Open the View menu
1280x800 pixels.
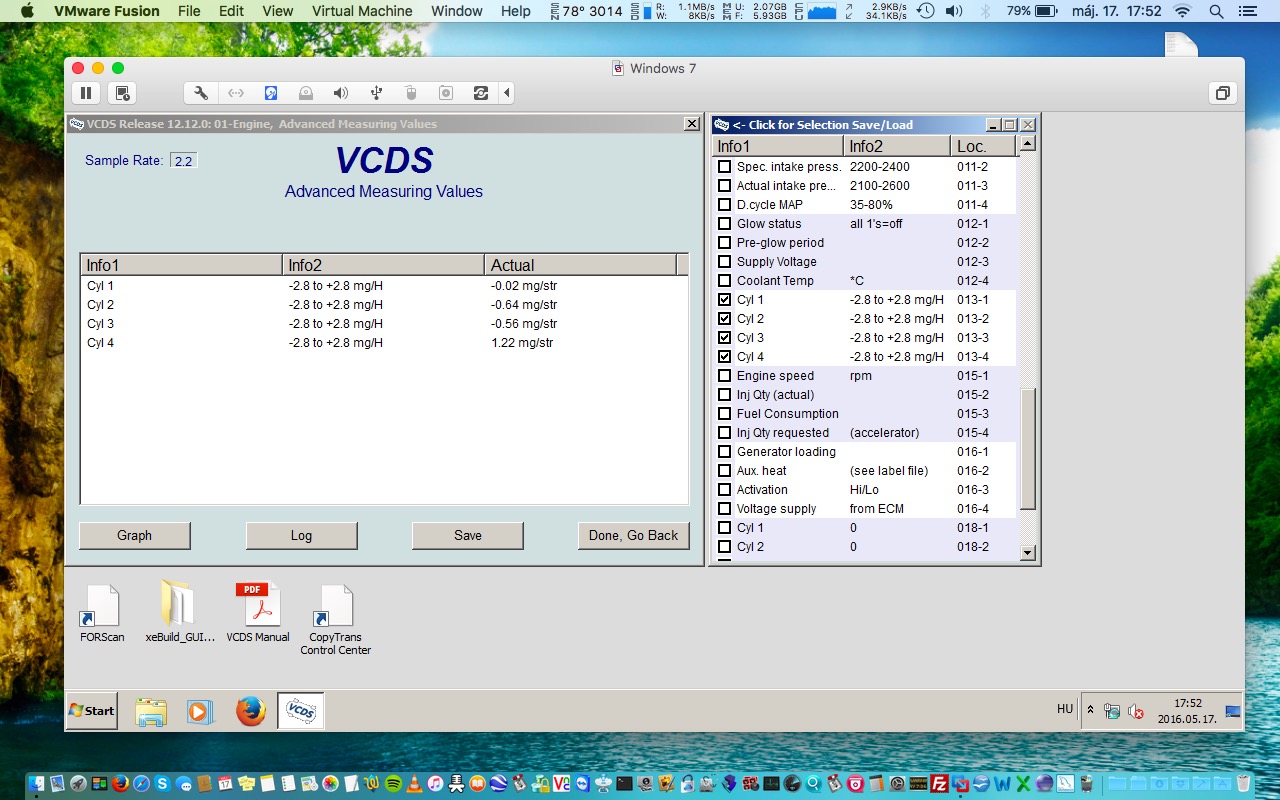pos(278,11)
